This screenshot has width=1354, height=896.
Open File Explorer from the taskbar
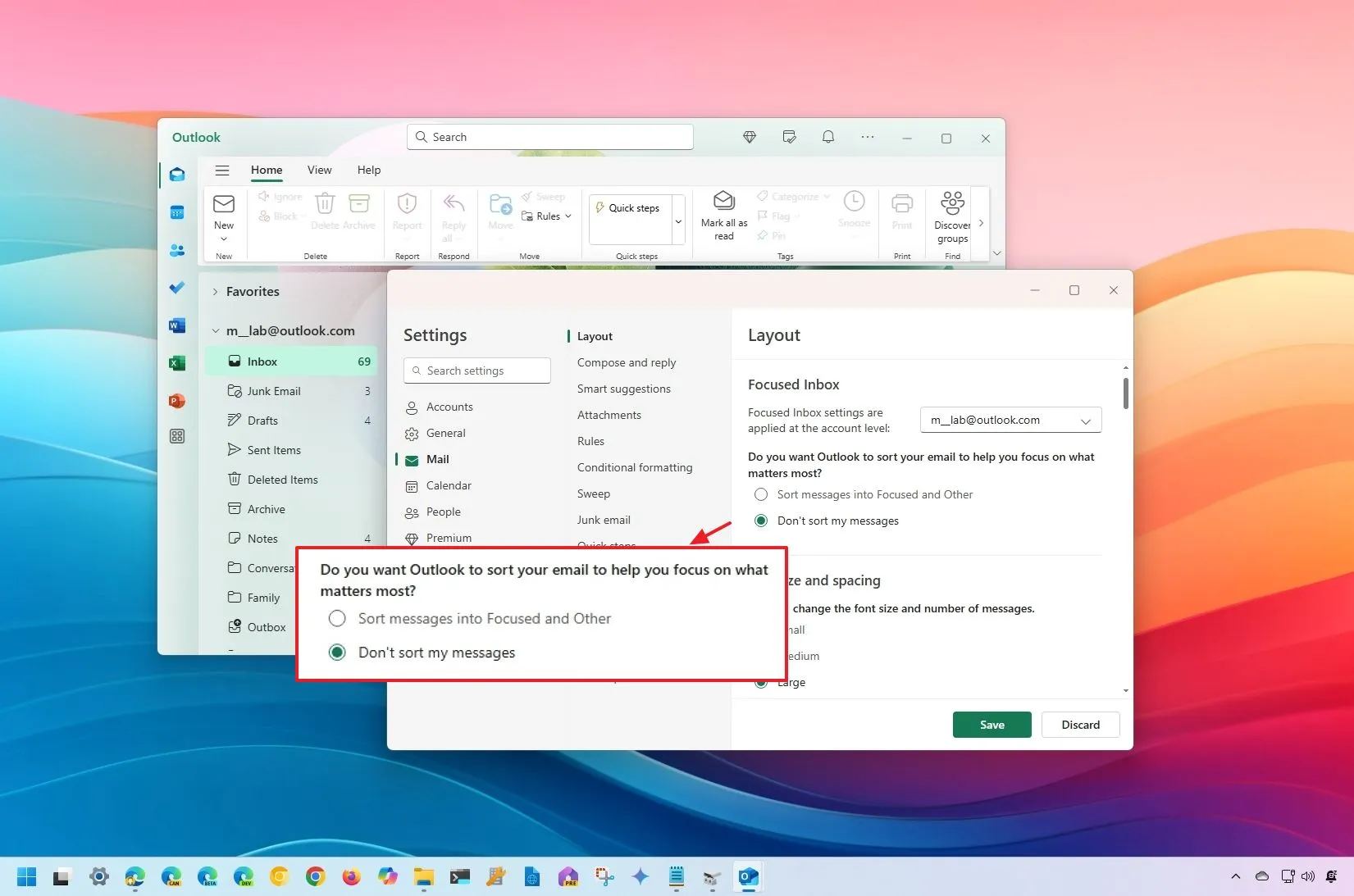pos(424,877)
